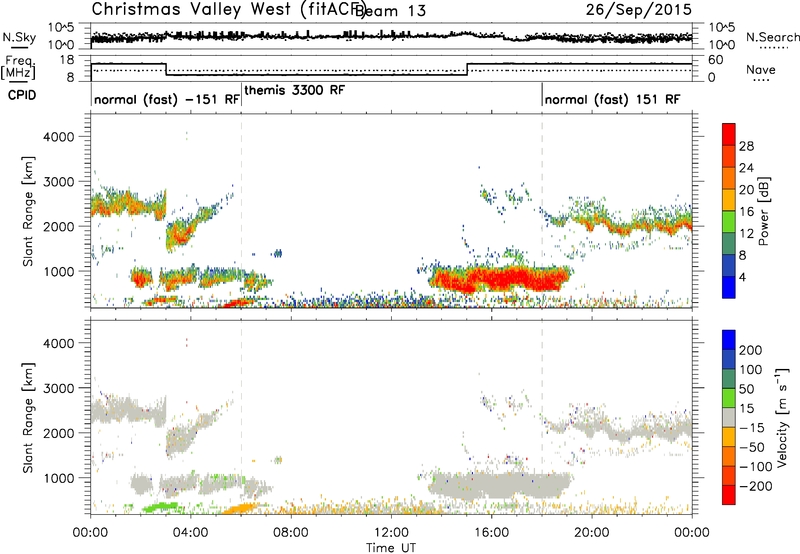The height and width of the screenshot is (554, 800).
Task: Click the power colorbar value 28
Action: tap(746, 146)
